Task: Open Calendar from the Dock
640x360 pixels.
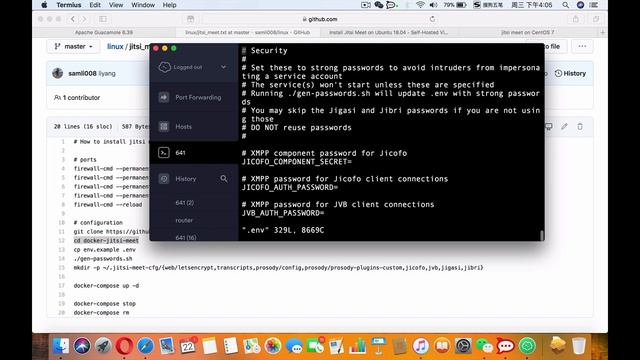Action: pos(188,346)
